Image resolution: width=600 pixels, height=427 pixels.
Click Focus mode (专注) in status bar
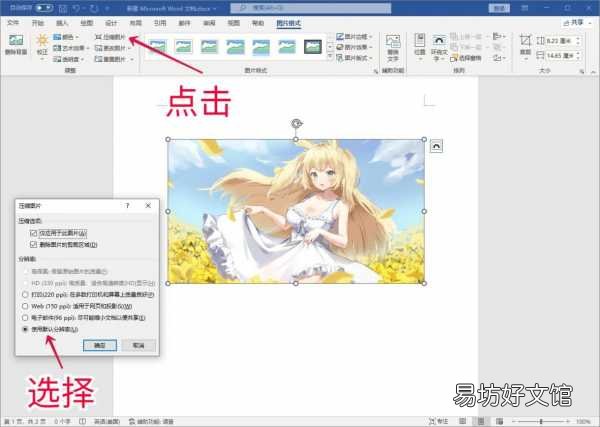pyautogui.click(x=438, y=421)
